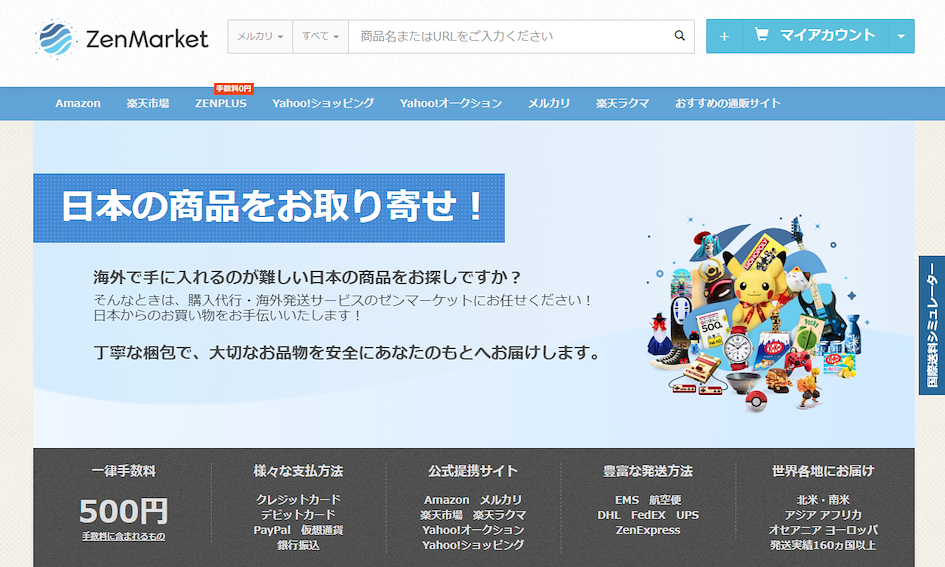The height and width of the screenshot is (567, 945).
Task: Click ZenExpress in shipping methods
Action: (648, 530)
